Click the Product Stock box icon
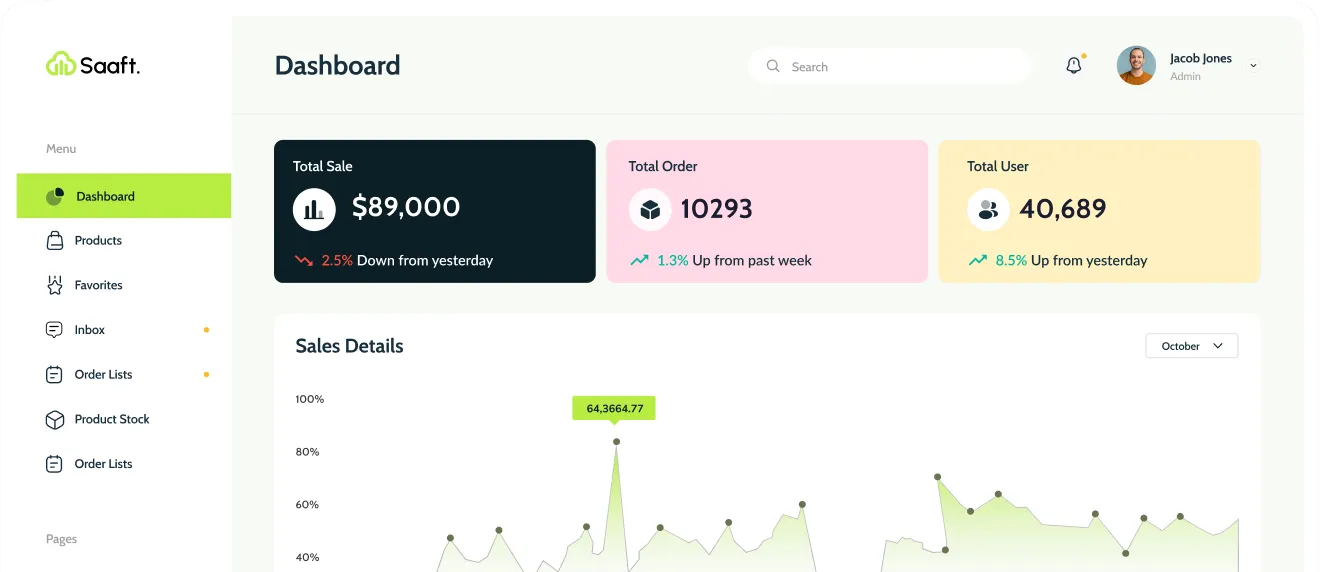 pos(55,419)
